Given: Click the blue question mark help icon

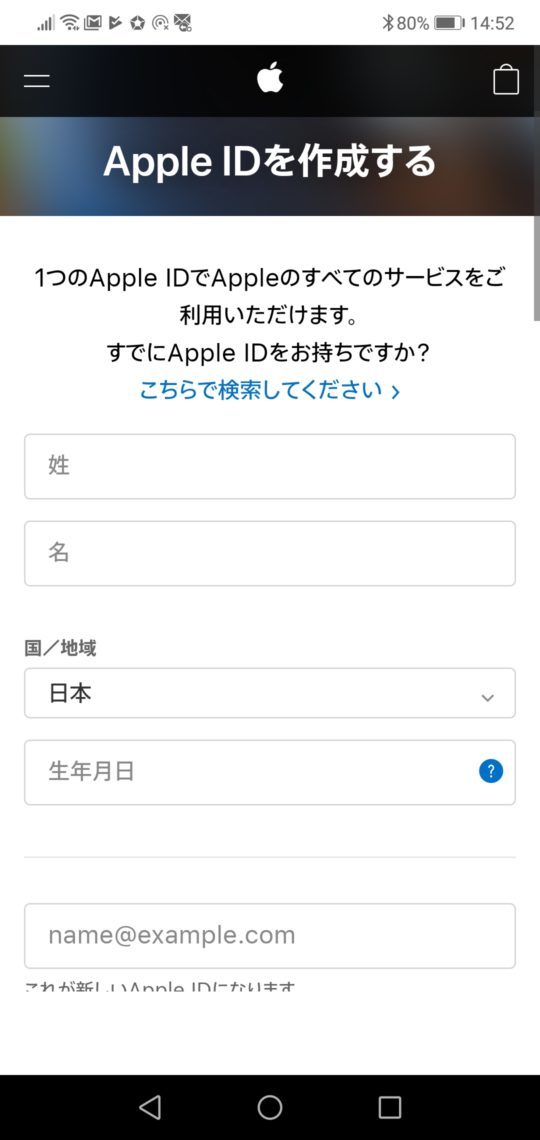Looking at the screenshot, I should pos(491,771).
